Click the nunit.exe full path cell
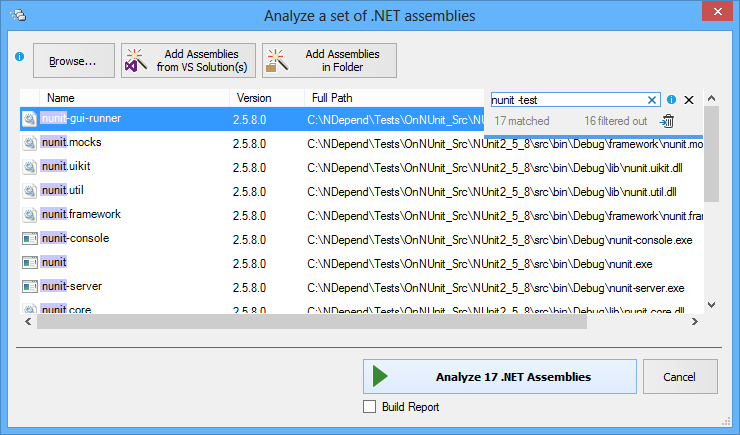 [480, 264]
